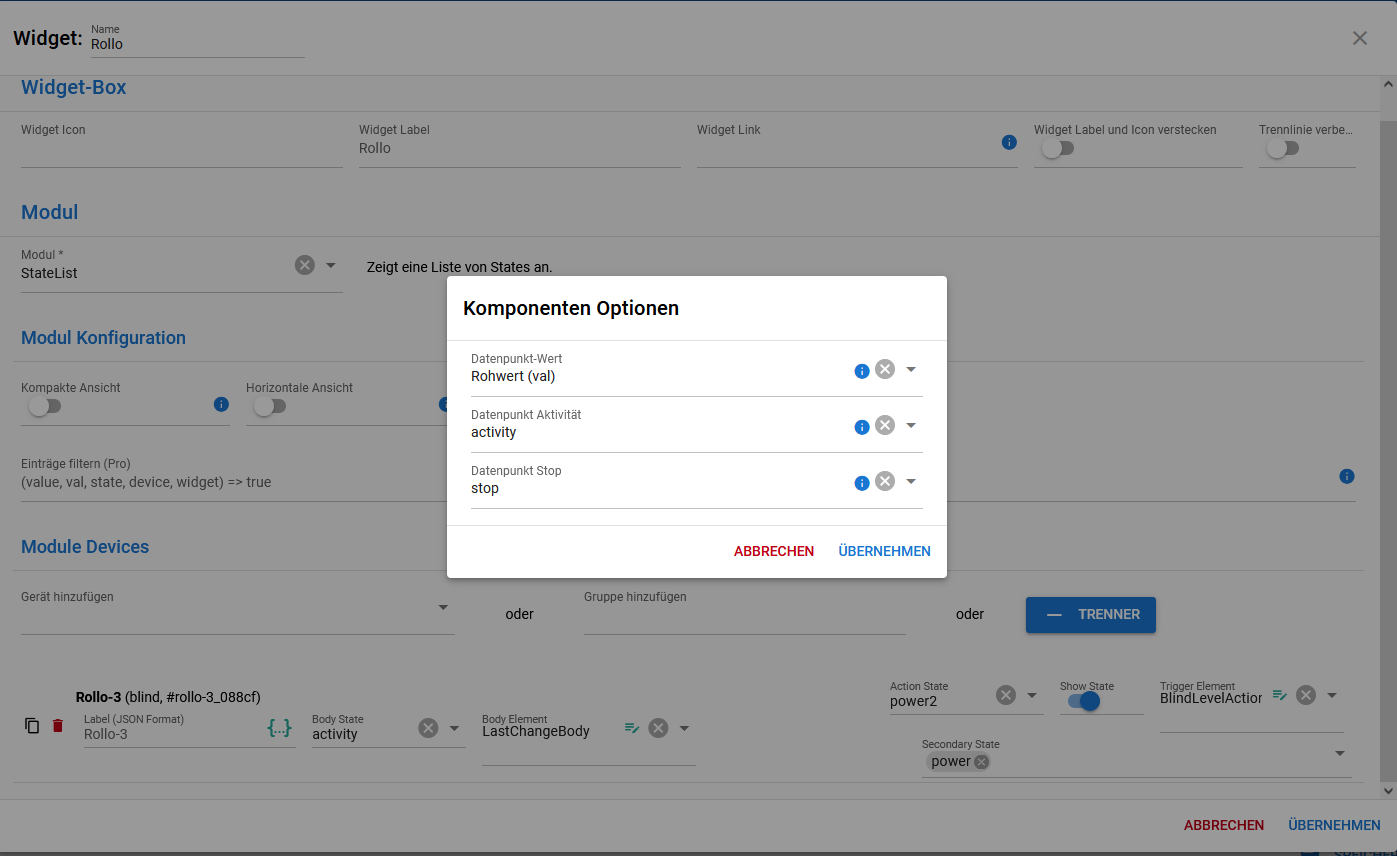
Task: Clear the Datenpunkt Aktivität value
Action: click(885, 425)
